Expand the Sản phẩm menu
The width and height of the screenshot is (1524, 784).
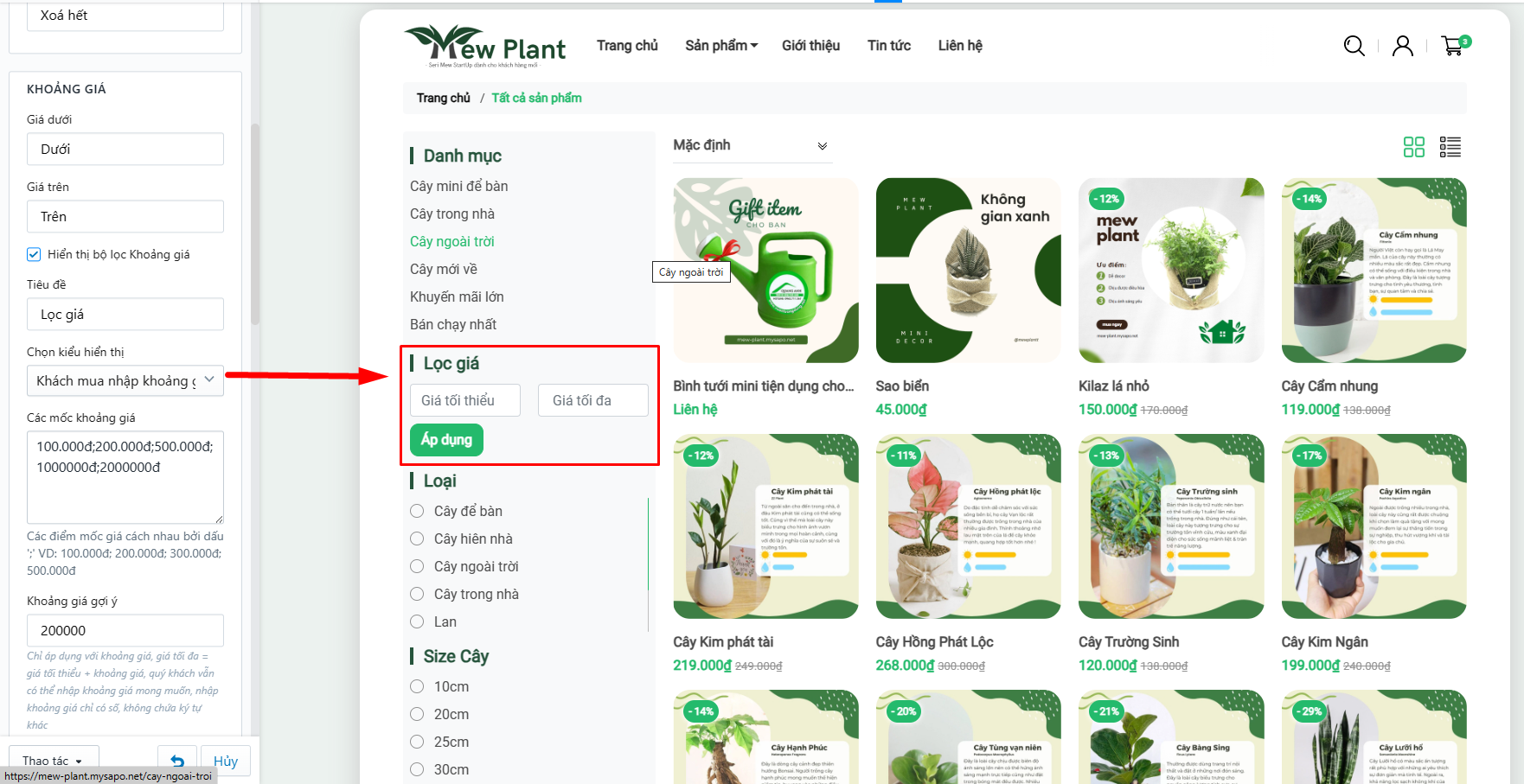coord(721,45)
